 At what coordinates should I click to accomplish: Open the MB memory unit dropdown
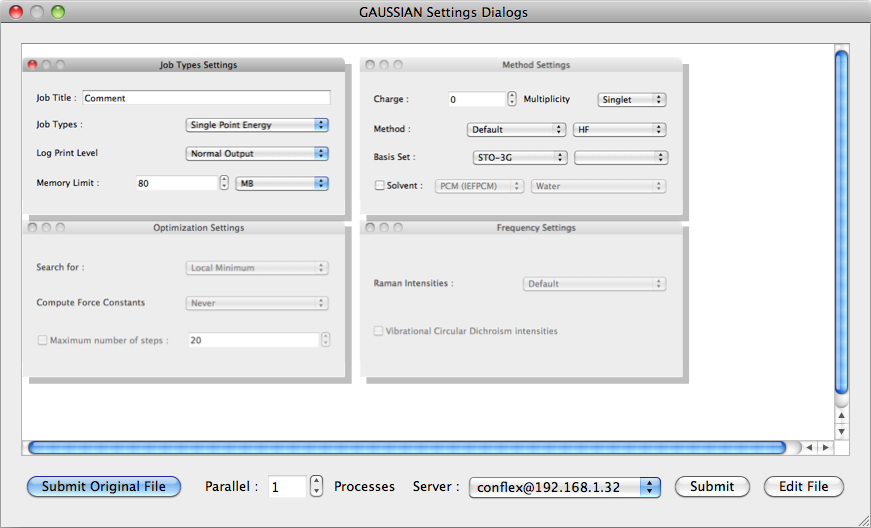tap(282, 183)
